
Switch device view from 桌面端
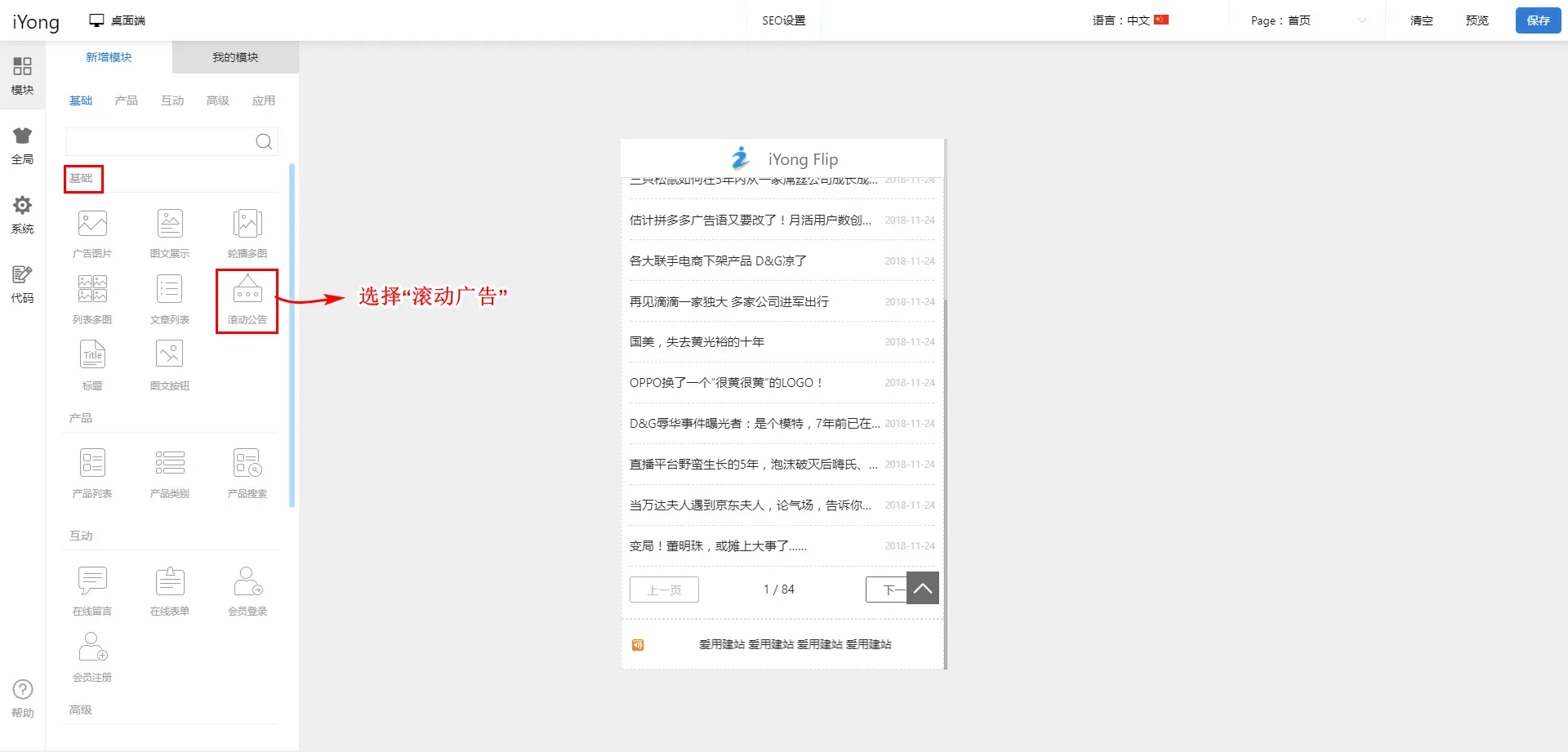pos(118,20)
